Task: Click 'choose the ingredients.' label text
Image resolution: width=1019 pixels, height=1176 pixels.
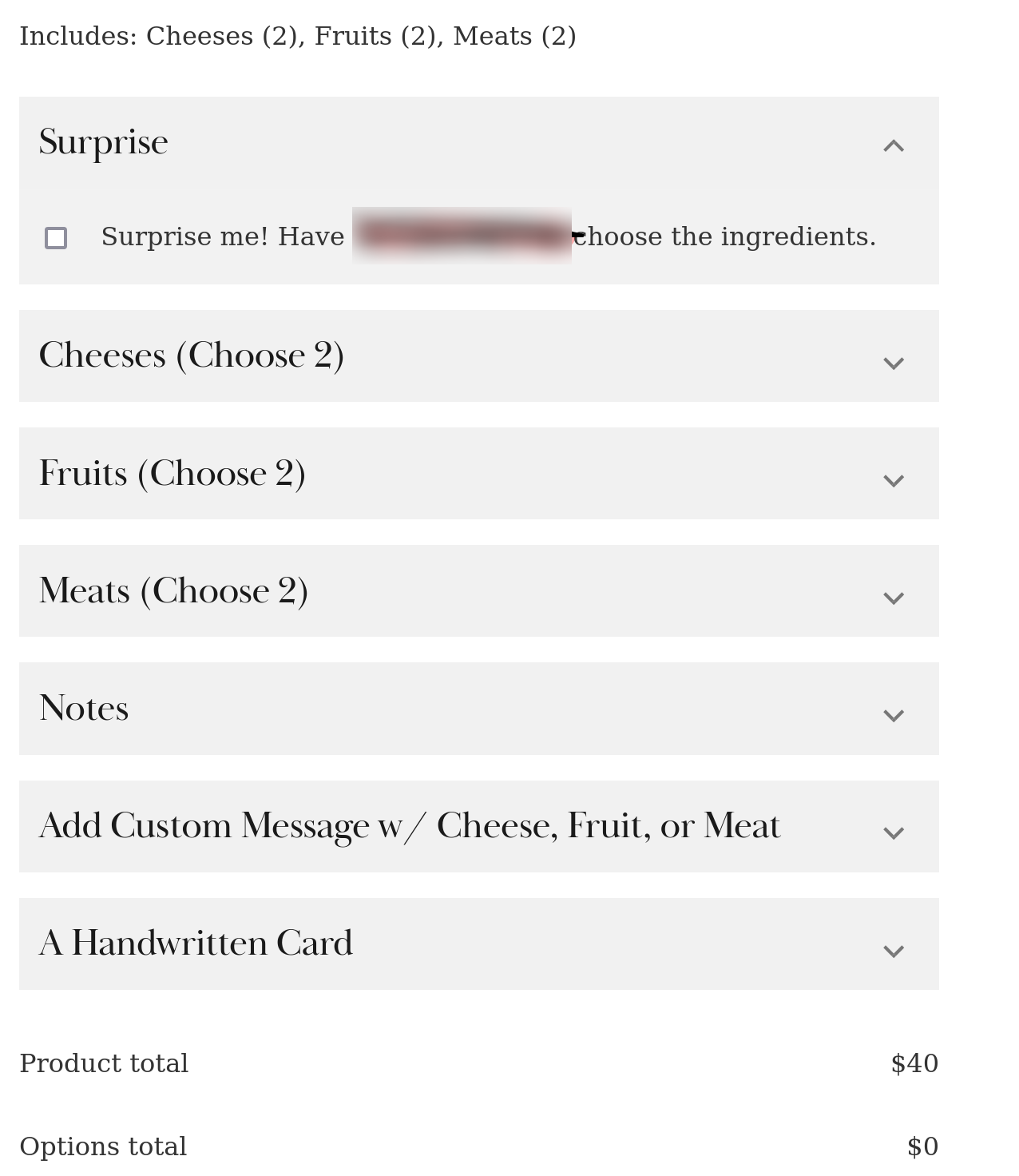Action: coord(725,236)
